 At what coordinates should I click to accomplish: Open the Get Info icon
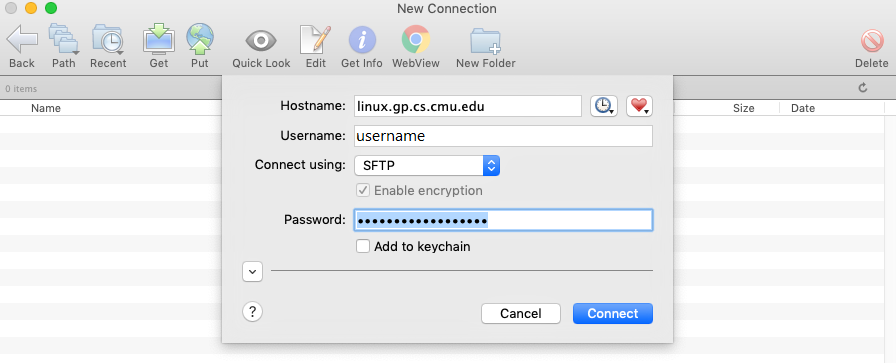(x=362, y=41)
